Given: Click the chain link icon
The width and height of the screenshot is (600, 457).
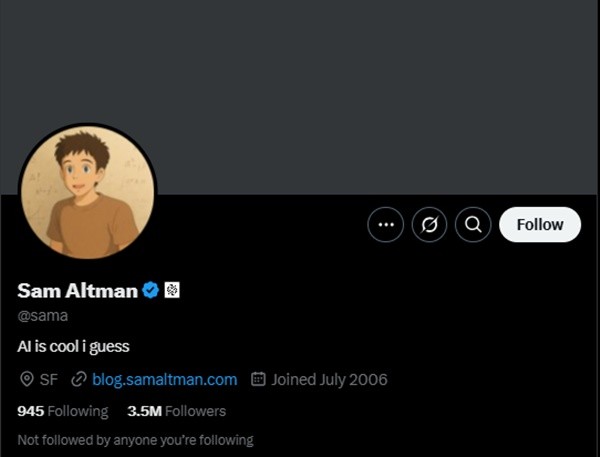Looking at the screenshot, I should 79,379.
